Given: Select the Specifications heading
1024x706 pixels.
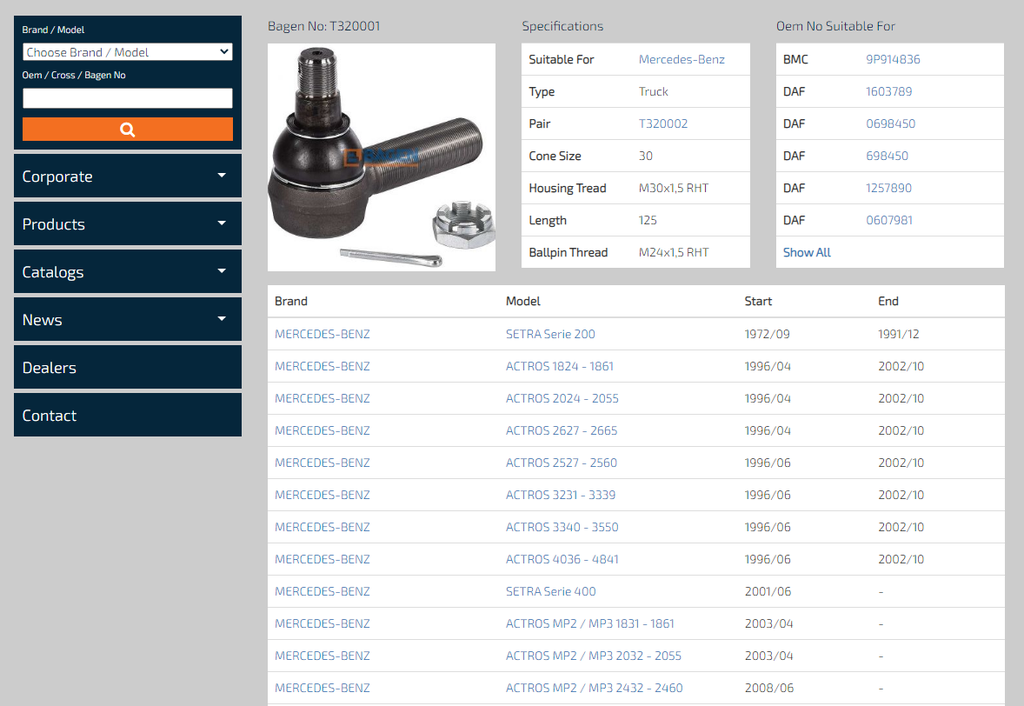Looking at the screenshot, I should pos(562,26).
